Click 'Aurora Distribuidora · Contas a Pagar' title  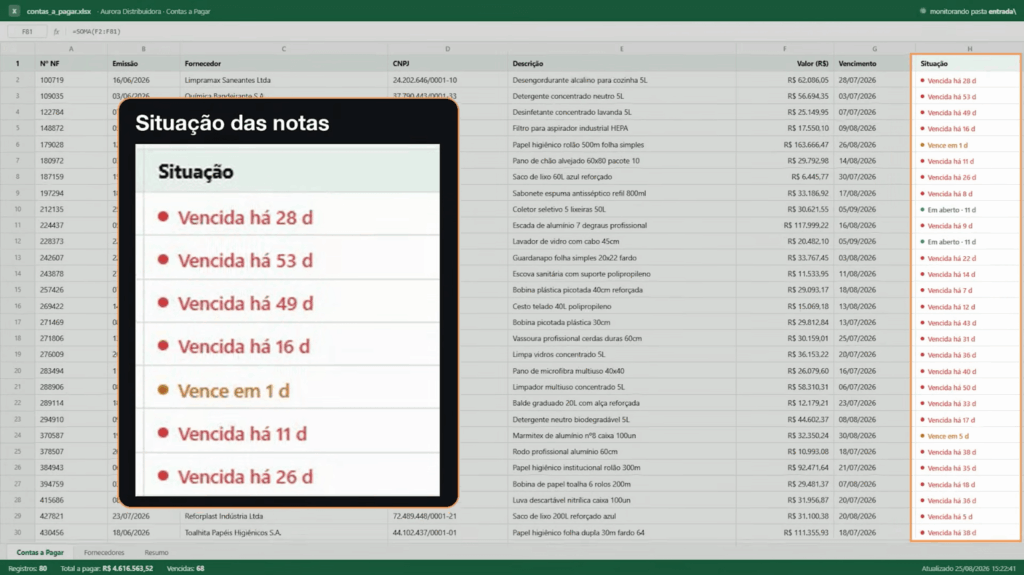(155, 11)
